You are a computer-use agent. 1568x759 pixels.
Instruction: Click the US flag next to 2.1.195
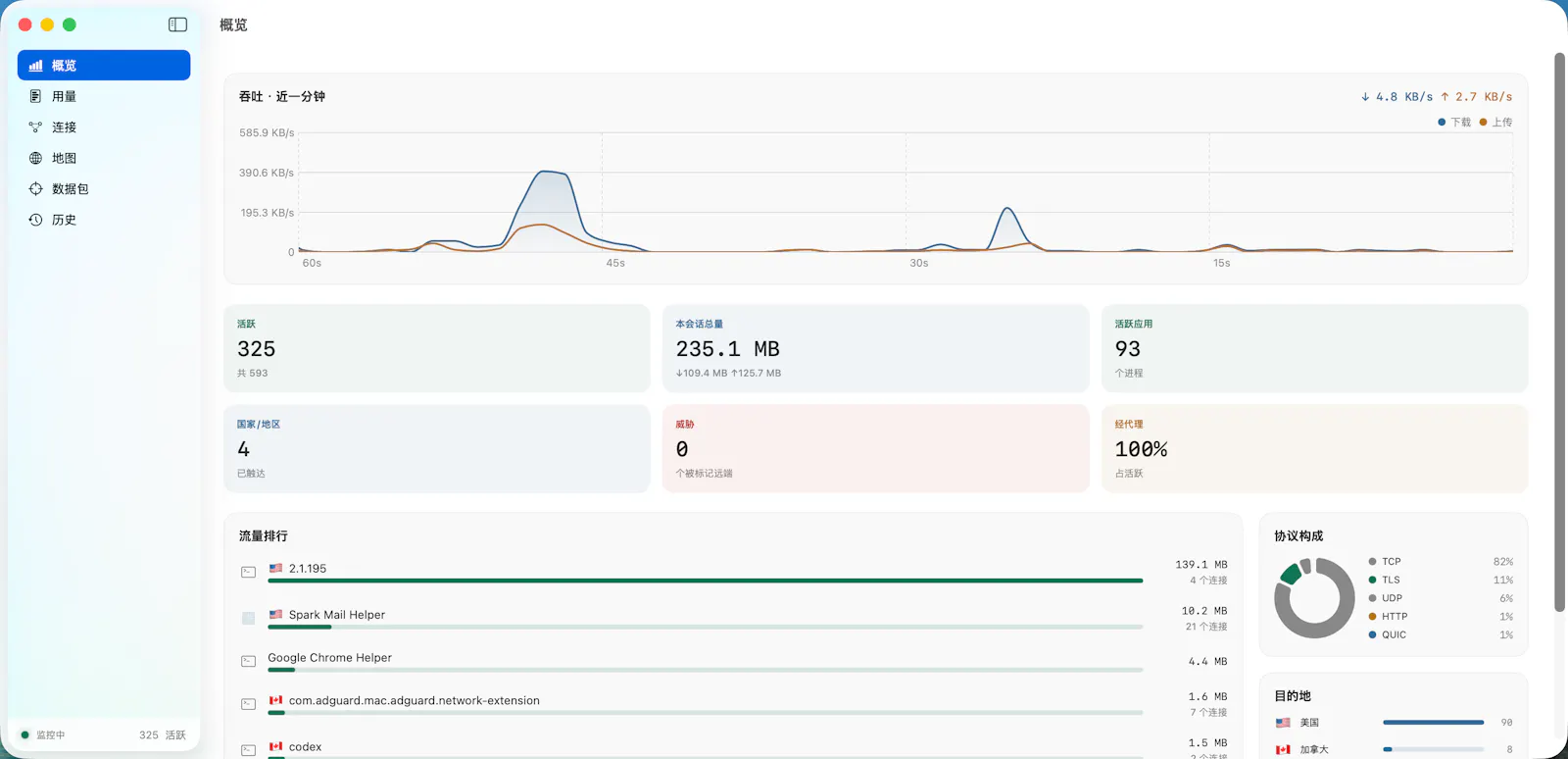[x=276, y=568]
